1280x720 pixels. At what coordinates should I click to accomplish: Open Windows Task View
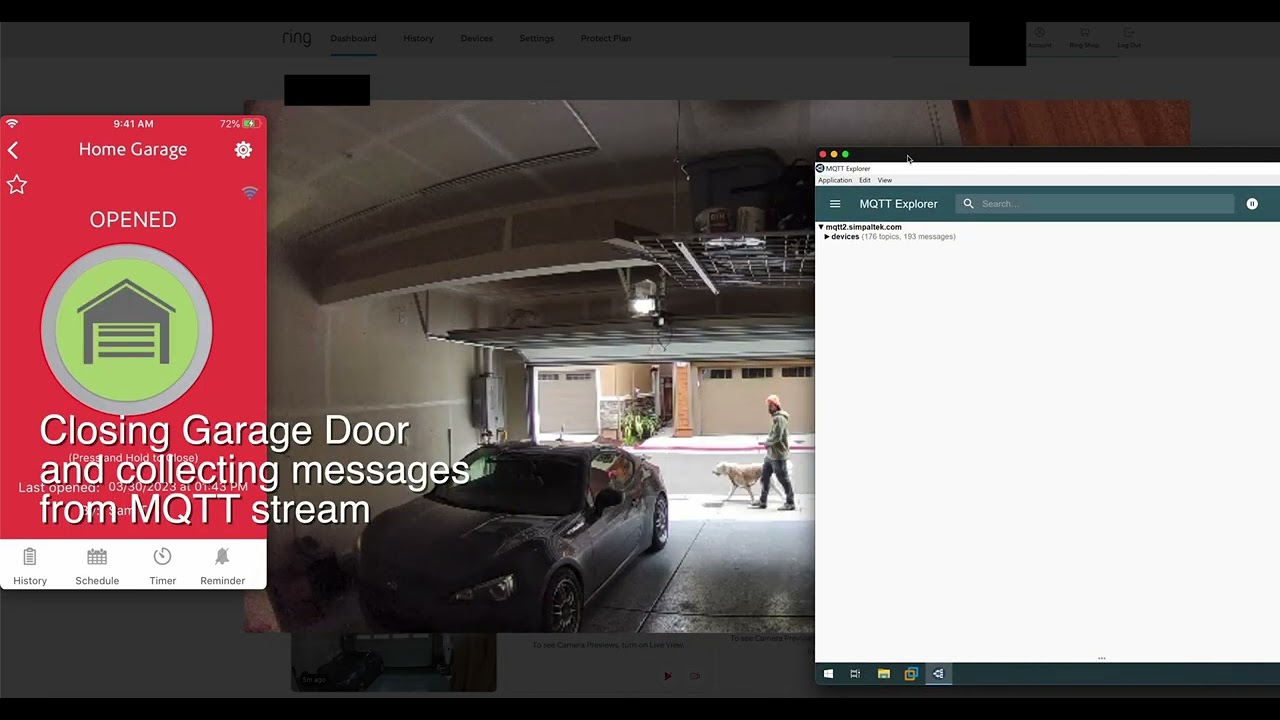[855, 674]
